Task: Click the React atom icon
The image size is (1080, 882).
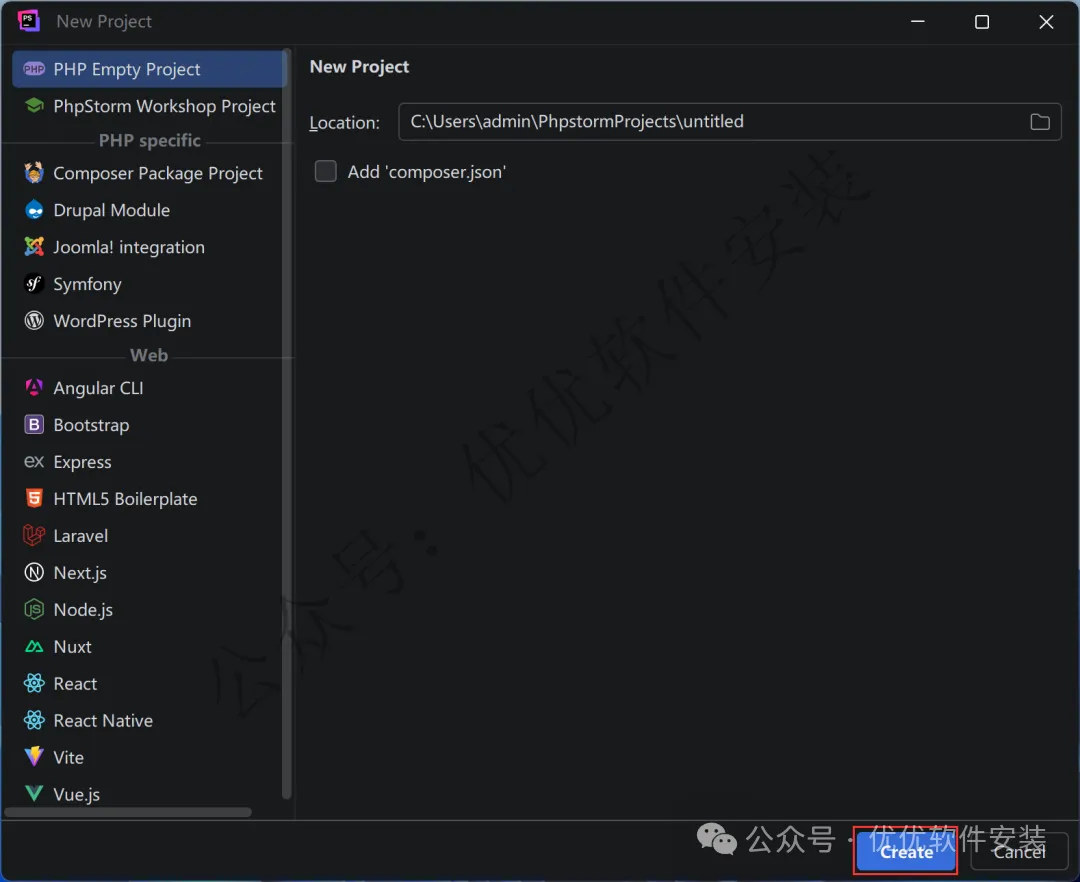Action: click(34, 683)
